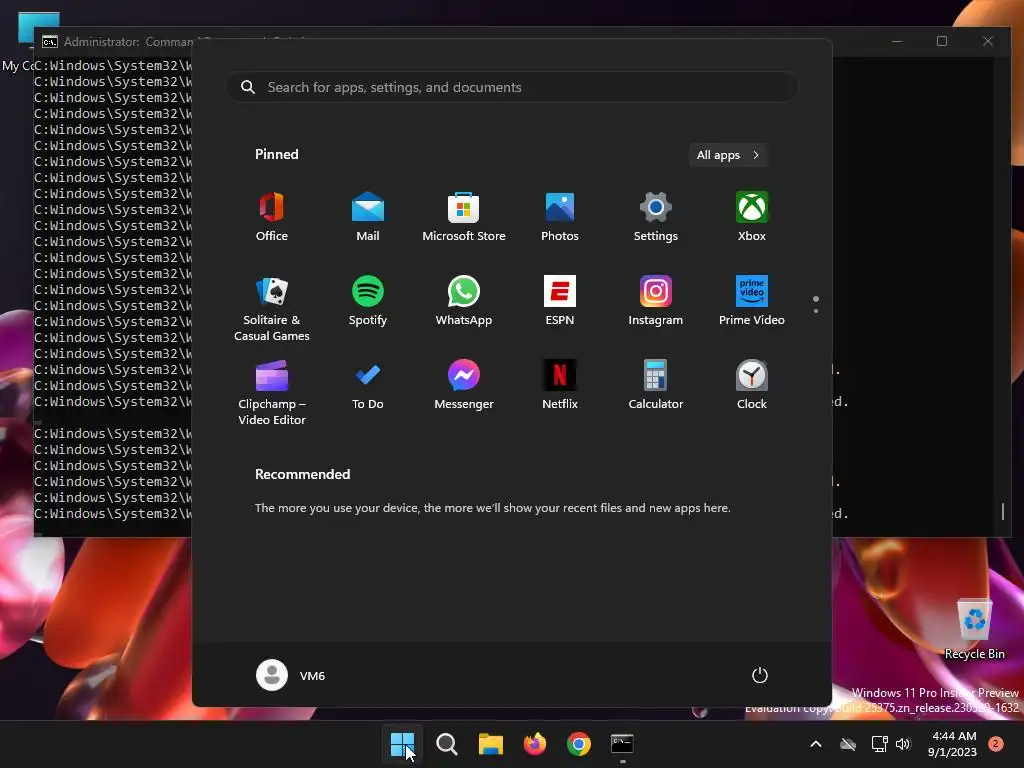Launch Google Chrome from taskbar
This screenshot has width=1024, height=768.
tap(579, 744)
